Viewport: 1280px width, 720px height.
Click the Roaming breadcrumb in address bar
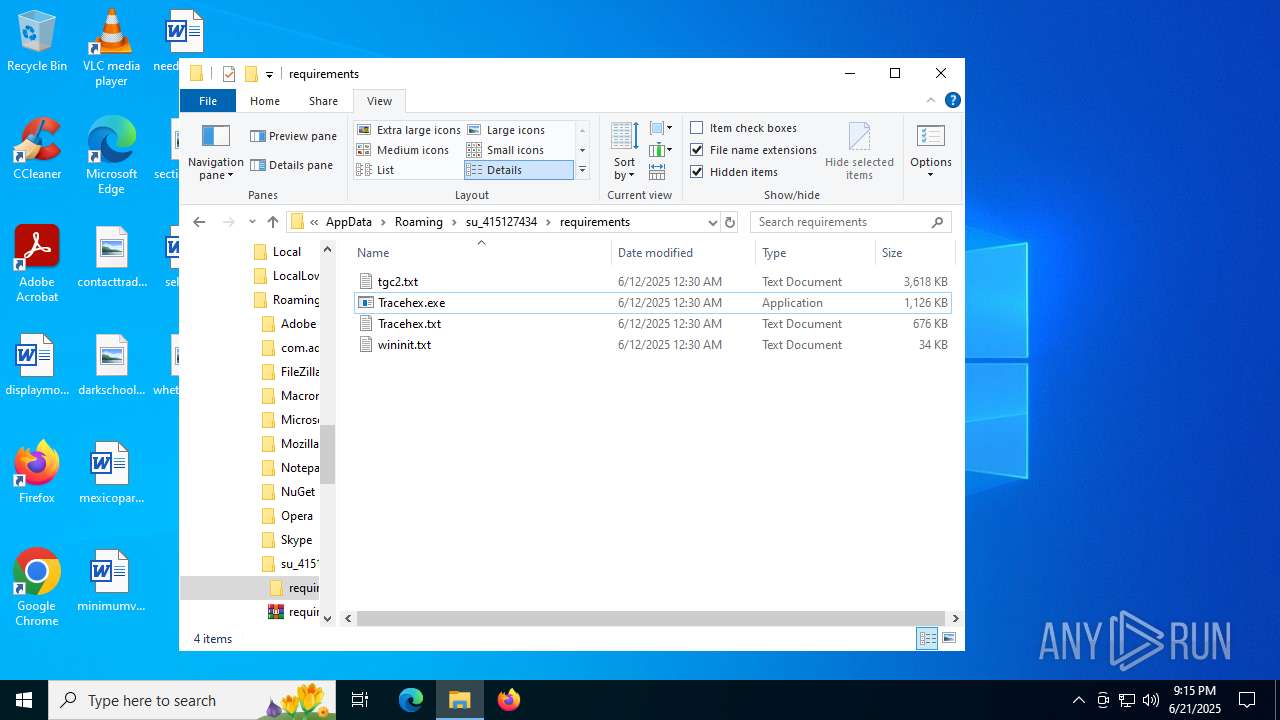(419, 222)
